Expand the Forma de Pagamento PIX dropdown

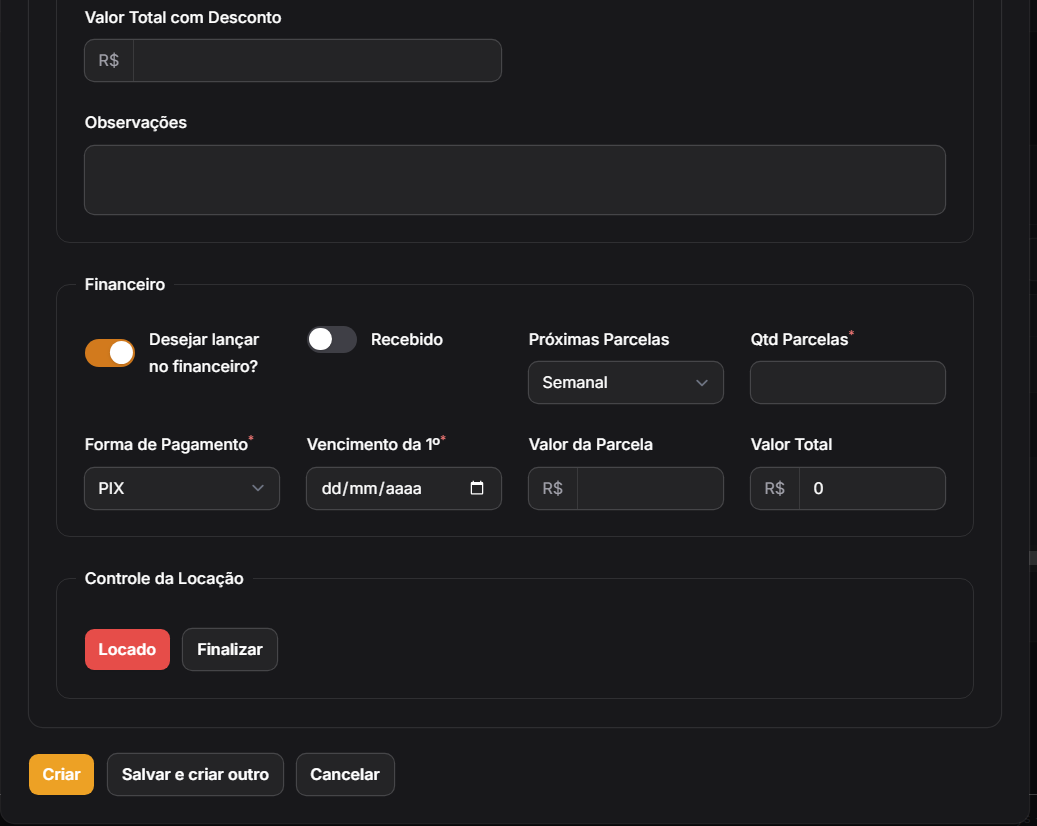click(182, 488)
